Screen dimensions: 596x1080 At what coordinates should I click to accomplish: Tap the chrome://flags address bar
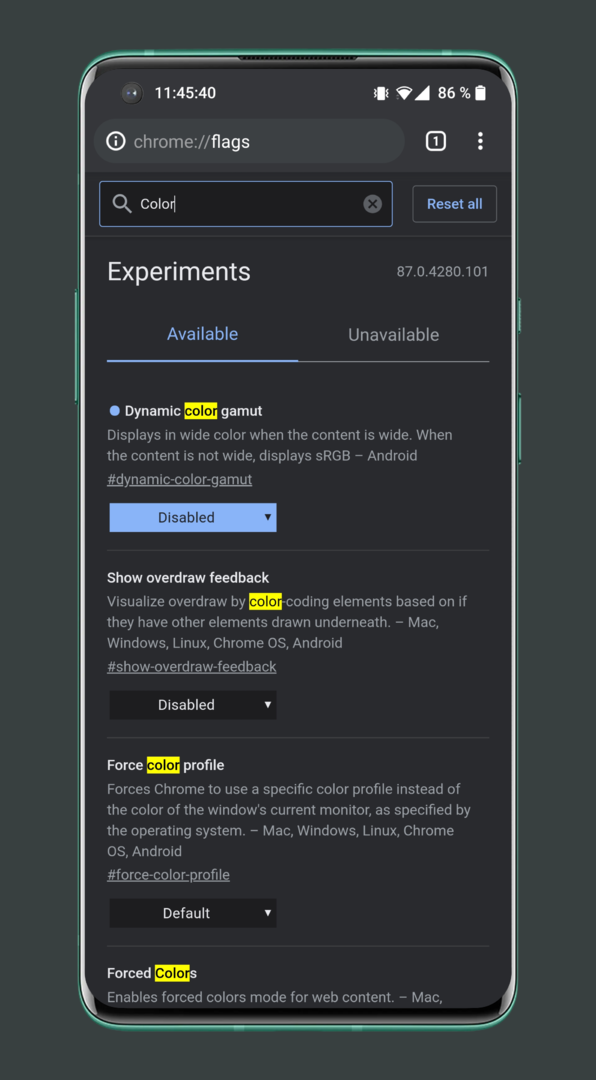click(x=249, y=141)
